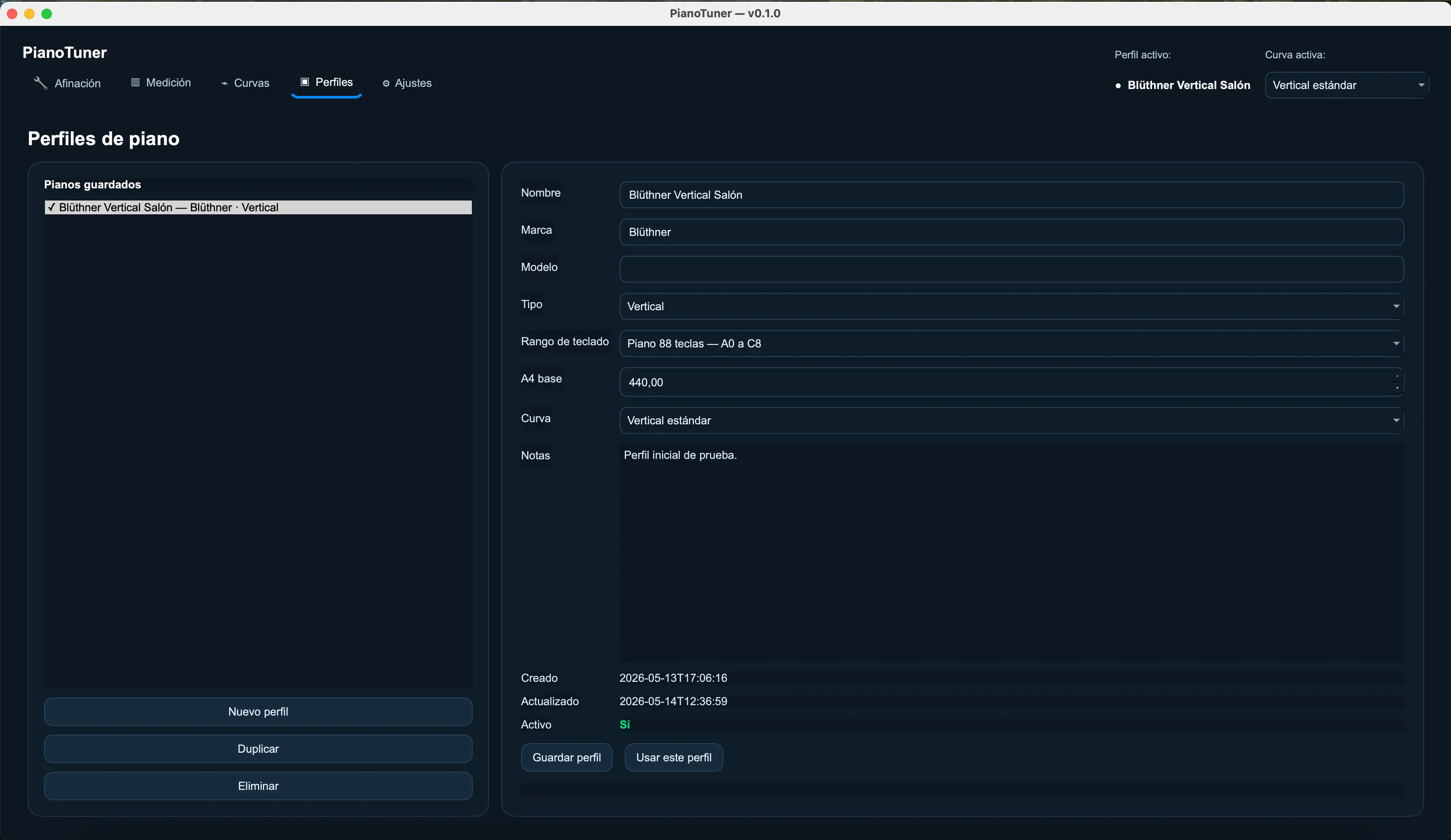Click the empty Modelo input field
Image resolution: width=1451 pixels, height=840 pixels.
pos(1011,270)
